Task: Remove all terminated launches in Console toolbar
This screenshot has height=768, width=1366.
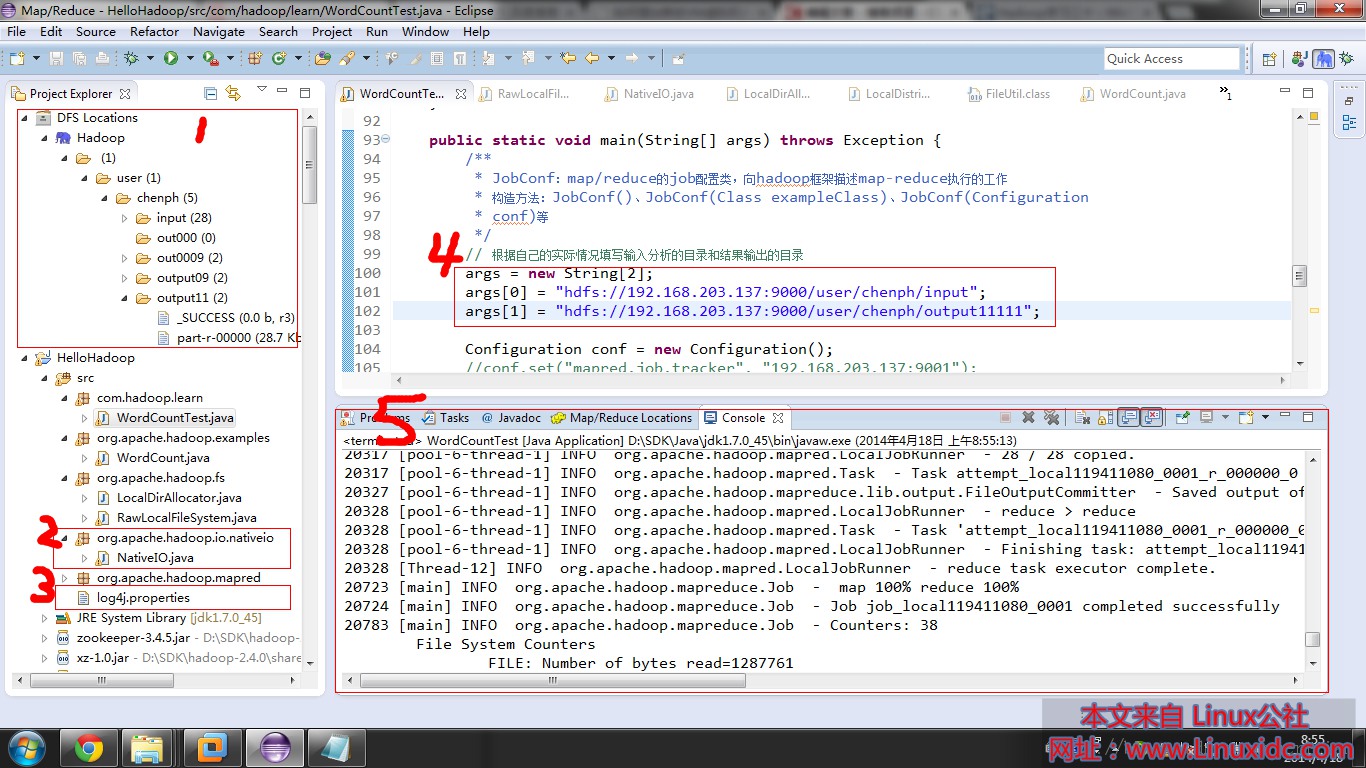Action: (1052, 417)
